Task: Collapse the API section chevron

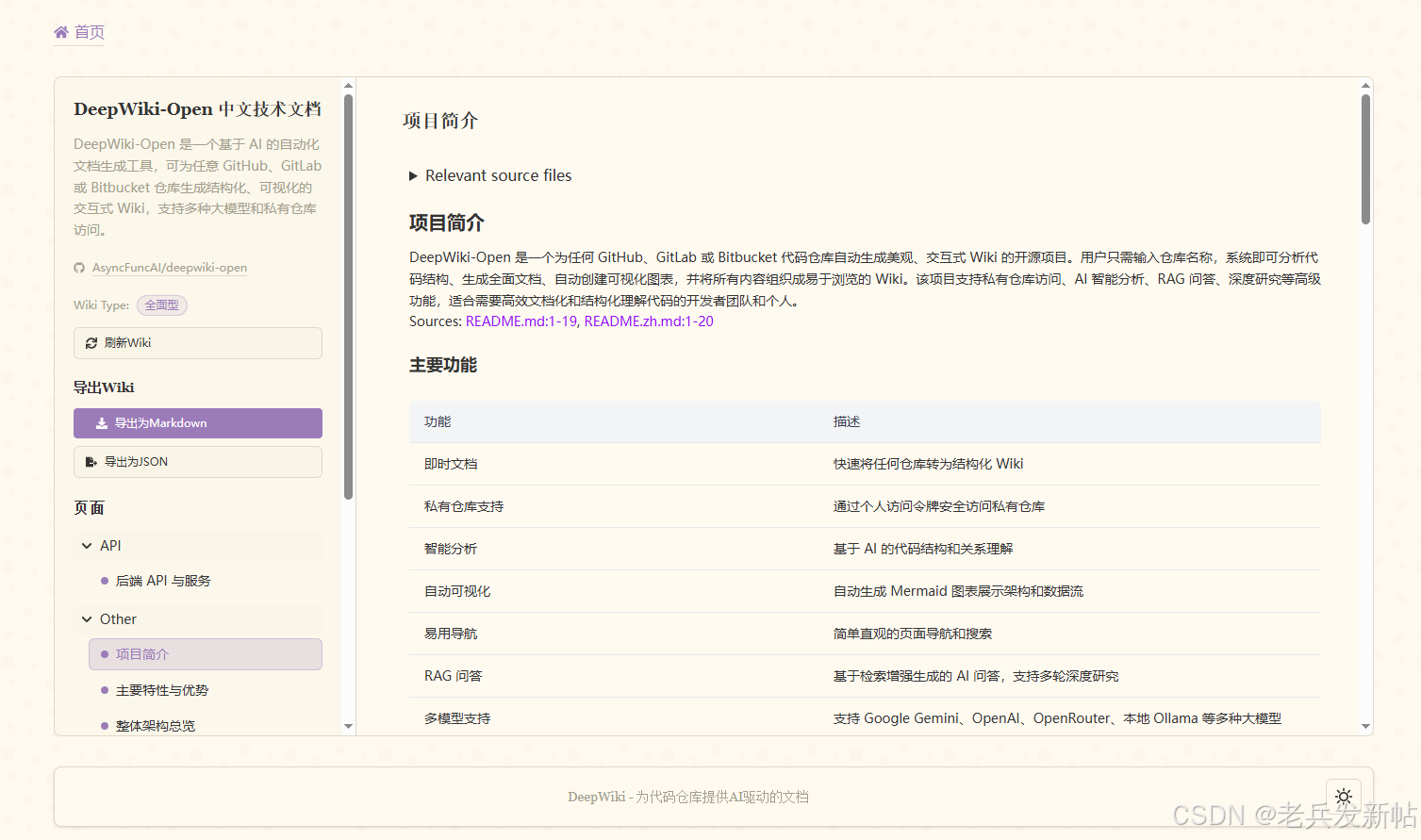Action: pyautogui.click(x=87, y=546)
